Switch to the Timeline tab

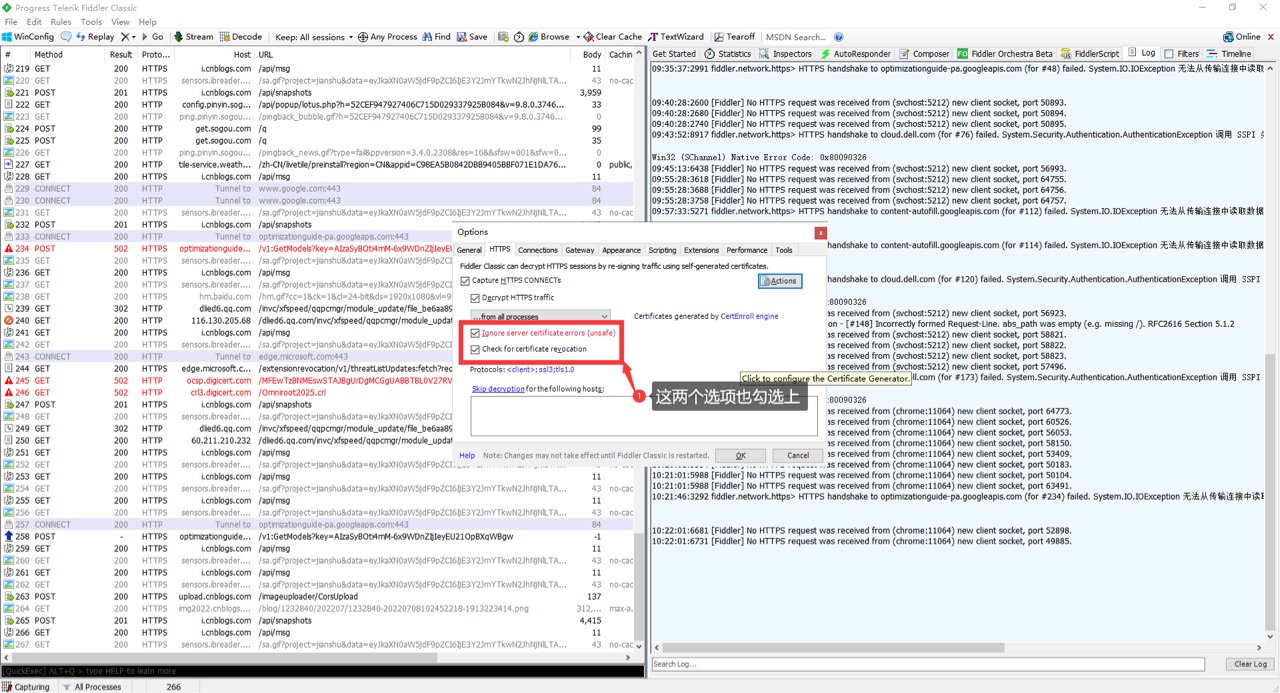(1229, 54)
